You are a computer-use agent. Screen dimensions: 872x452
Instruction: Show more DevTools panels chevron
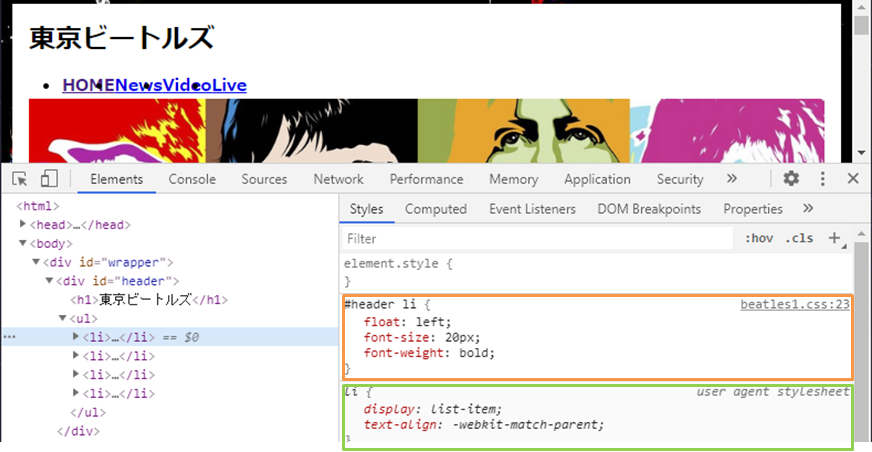[x=731, y=178]
